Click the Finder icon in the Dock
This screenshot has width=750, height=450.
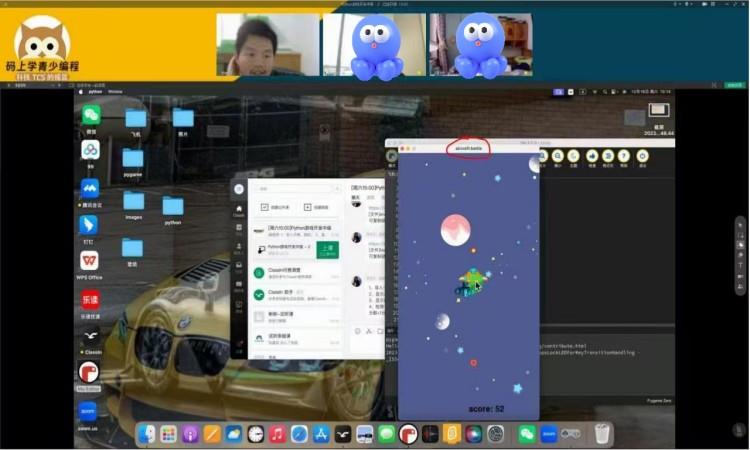click(x=147, y=434)
